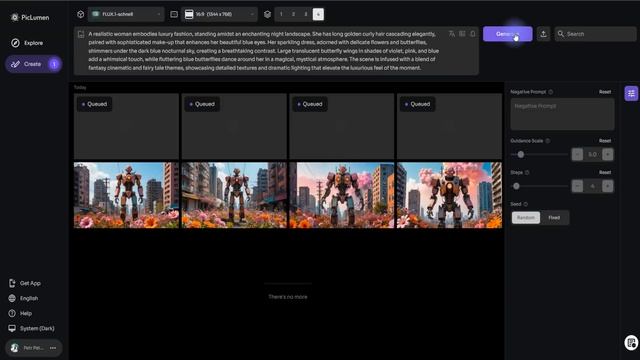Screen dimensions: 640x360
Task: Set image count to 2
Action: (x=293, y=14)
